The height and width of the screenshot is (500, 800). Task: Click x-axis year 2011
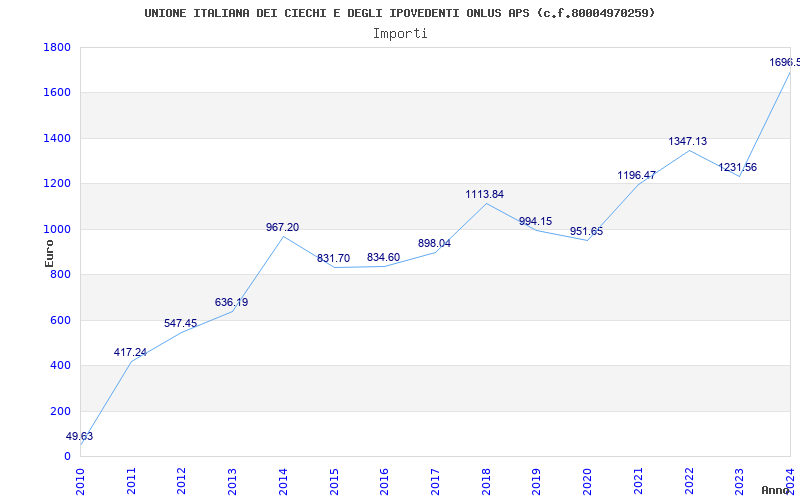pyautogui.click(x=131, y=481)
